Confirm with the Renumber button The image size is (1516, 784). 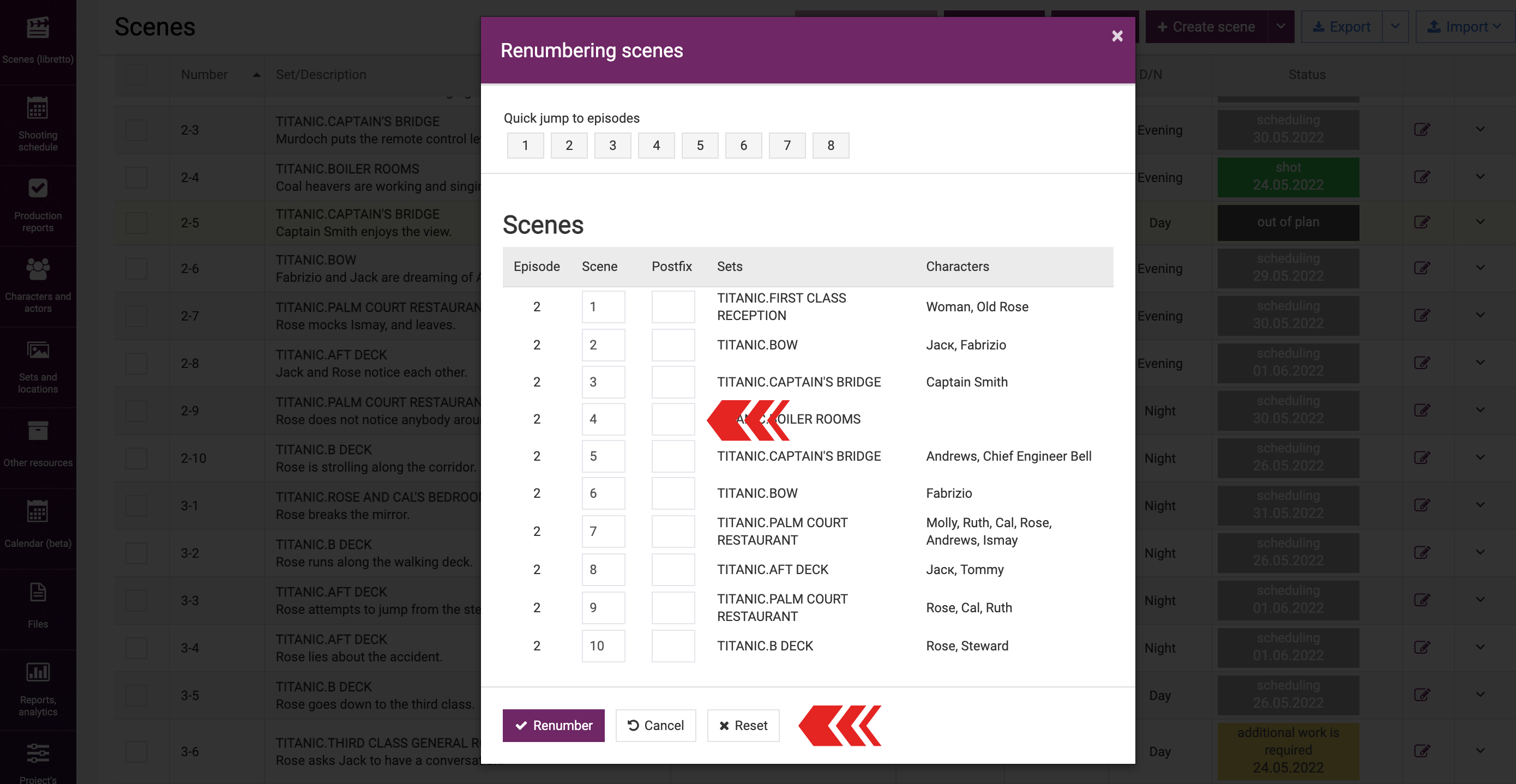click(553, 726)
